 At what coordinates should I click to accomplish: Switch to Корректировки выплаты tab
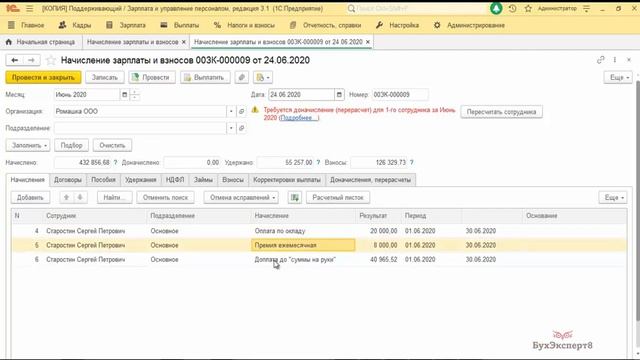pos(287,180)
